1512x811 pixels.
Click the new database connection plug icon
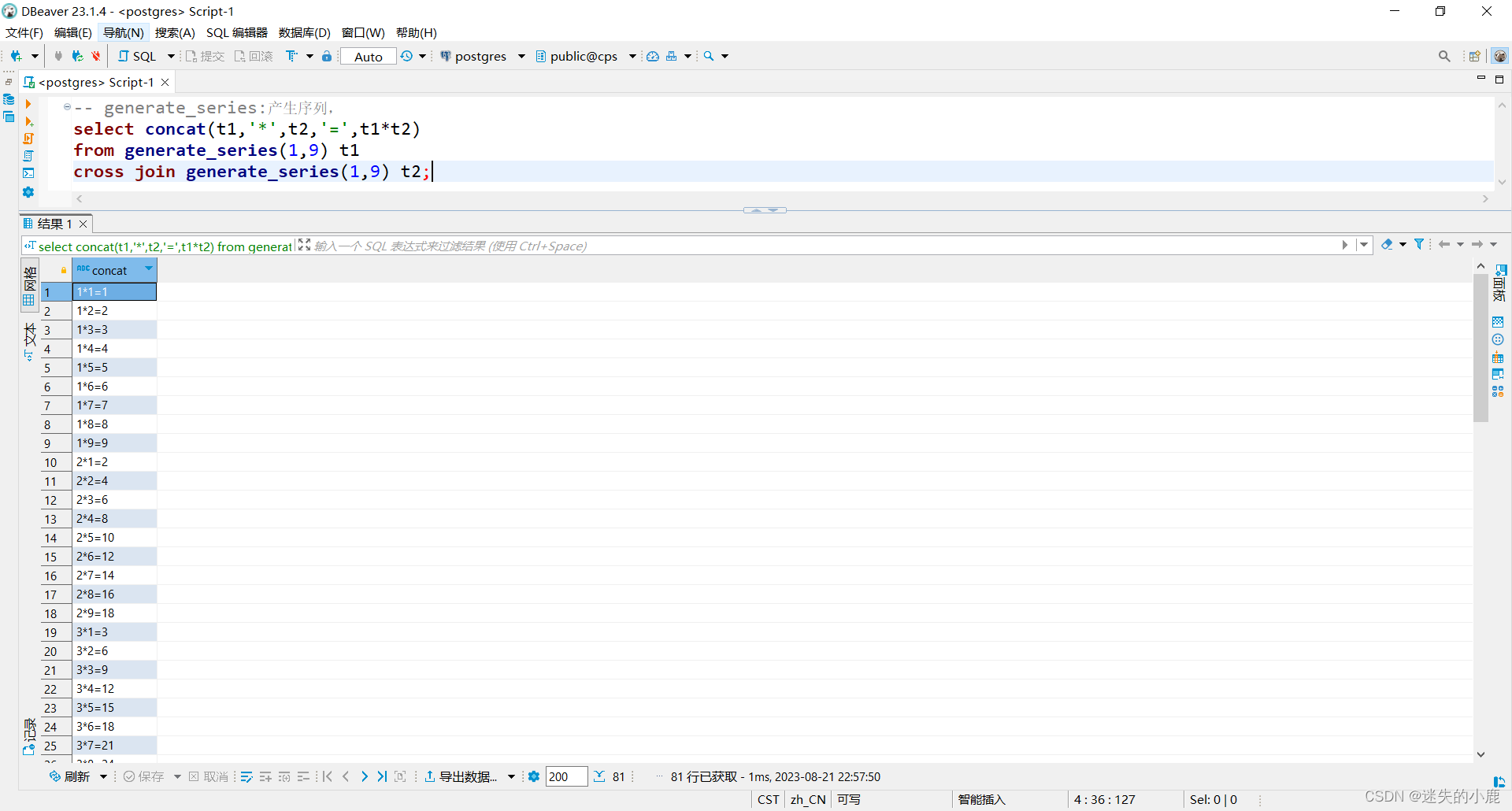tap(16, 56)
